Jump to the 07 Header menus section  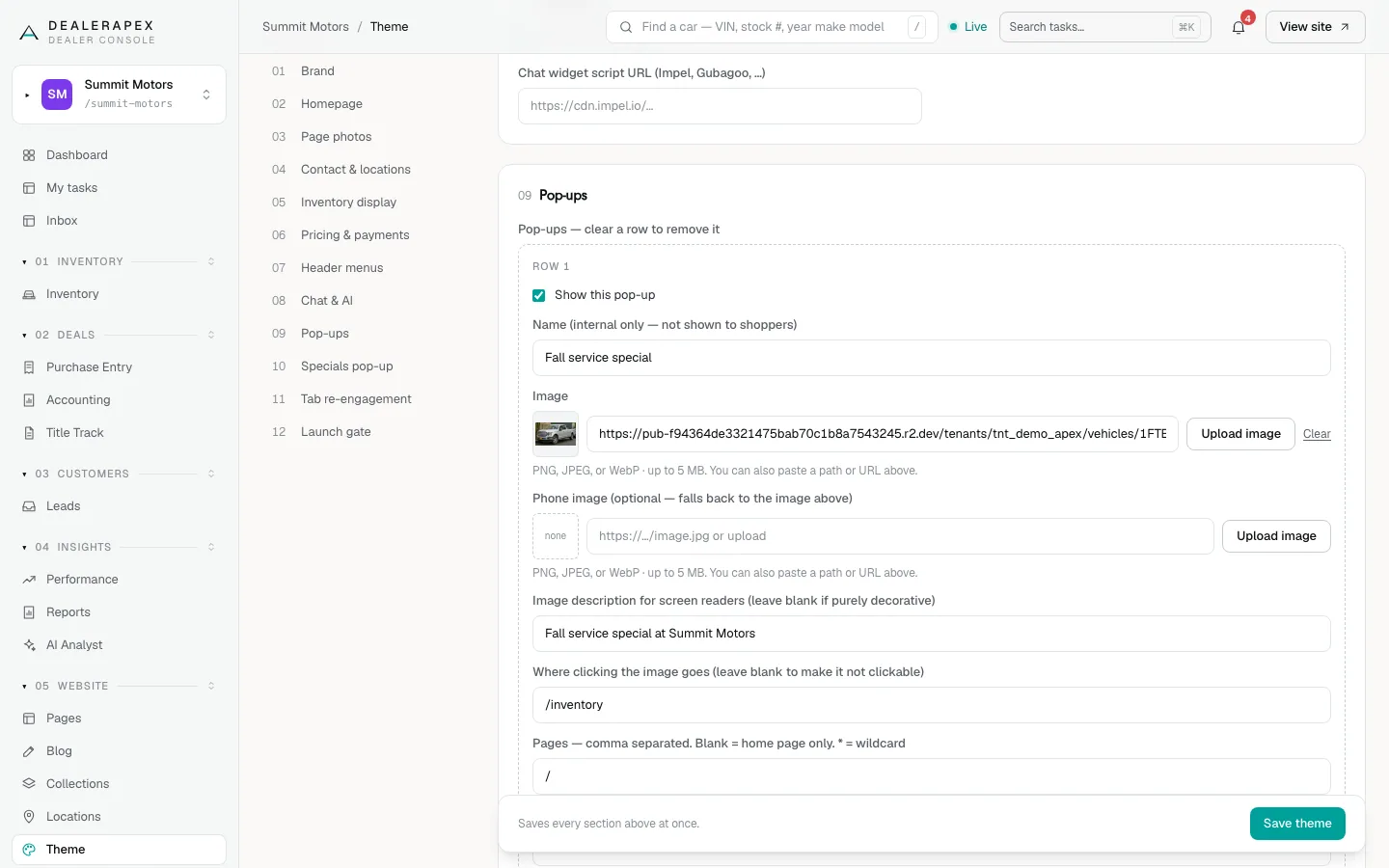pyautogui.click(x=328, y=268)
